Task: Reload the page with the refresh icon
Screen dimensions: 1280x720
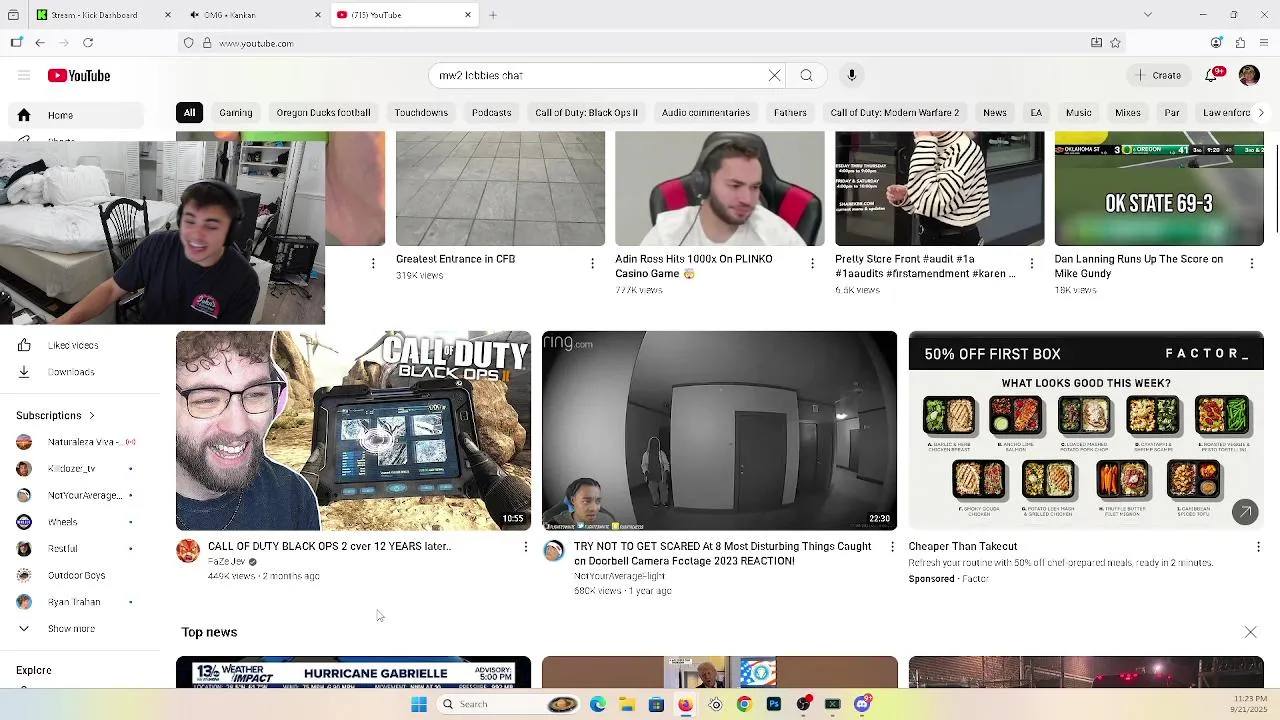Action: click(x=88, y=43)
